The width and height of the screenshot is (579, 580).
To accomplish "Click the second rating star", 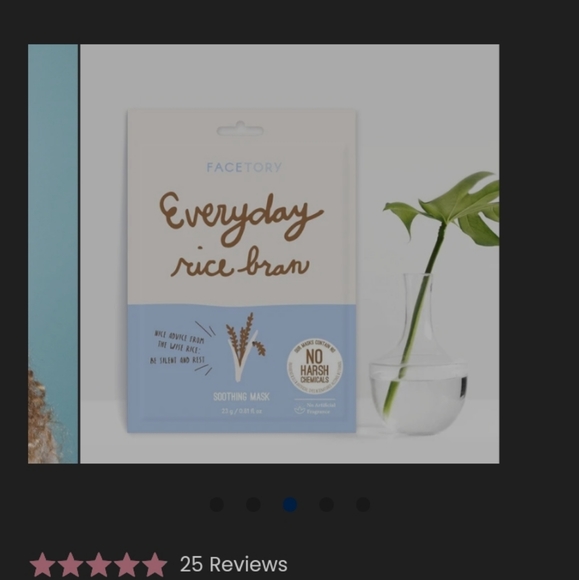I will [x=71, y=564].
